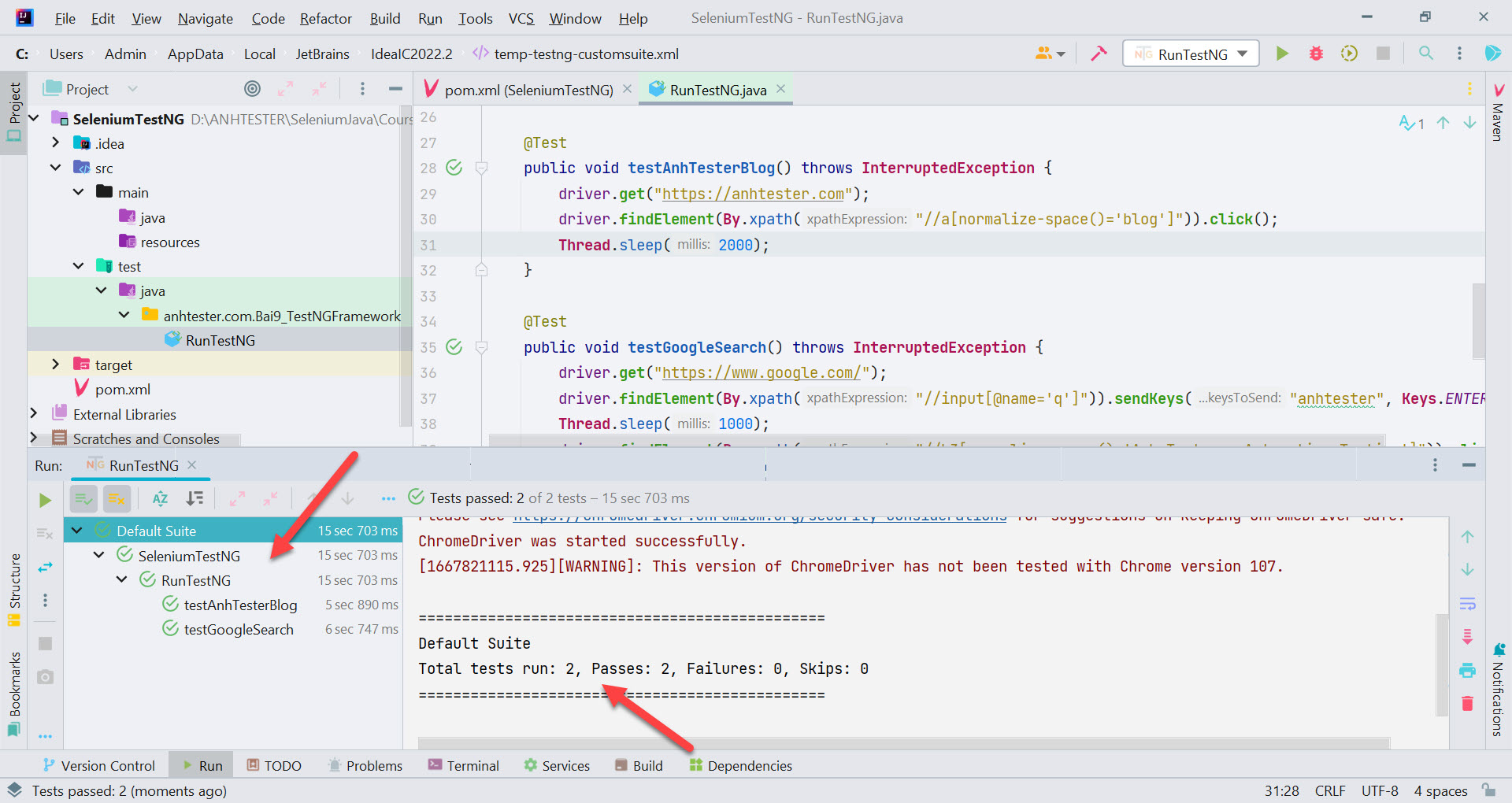
Task: Open the RunTestNG run configuration dropdown
Action: [1191, 54]
